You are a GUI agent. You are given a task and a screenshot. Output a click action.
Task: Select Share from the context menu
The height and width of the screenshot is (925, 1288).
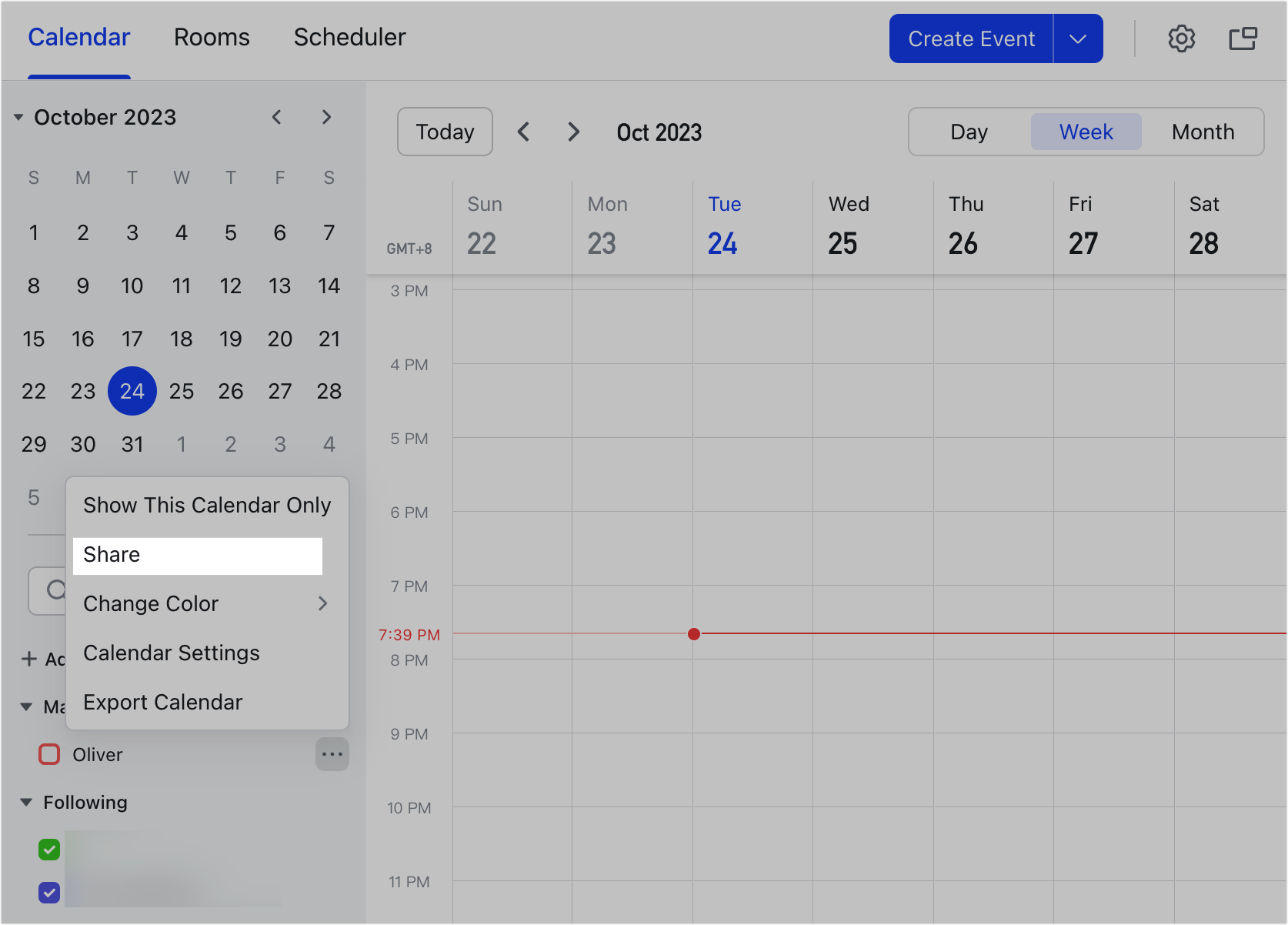coord(111,555)
